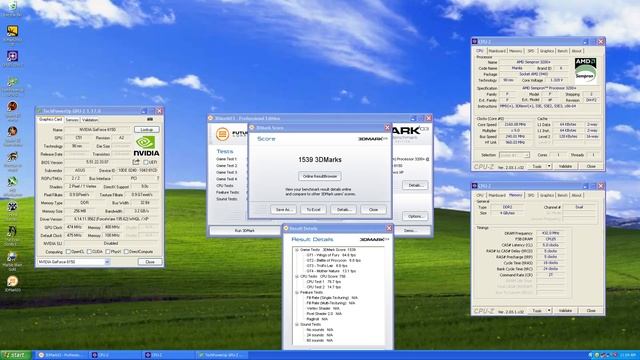Select the CPU Test 1 result row

tap(324, 282)
